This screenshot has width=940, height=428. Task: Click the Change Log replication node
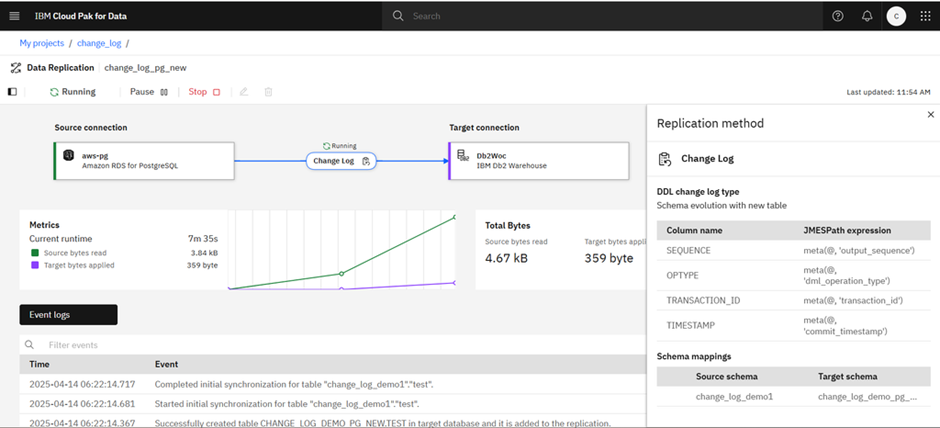click(x=341, y=161)
